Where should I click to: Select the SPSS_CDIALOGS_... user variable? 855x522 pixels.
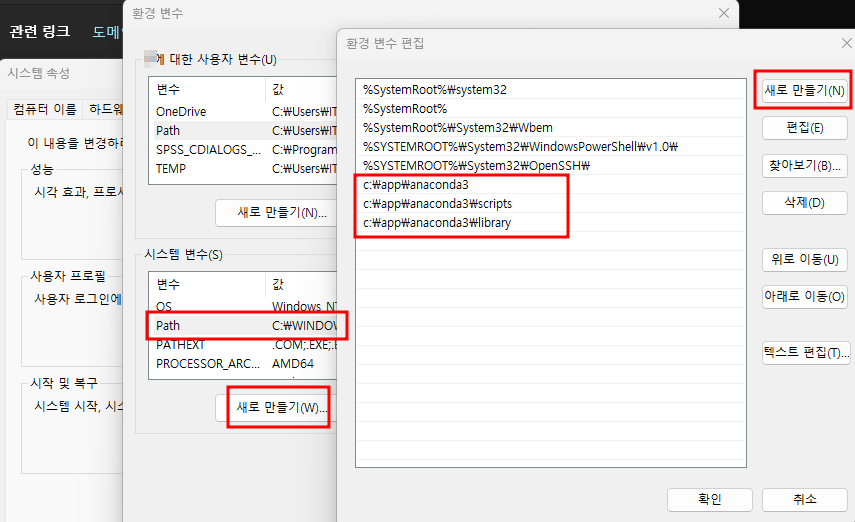click(x=243, y=150)
